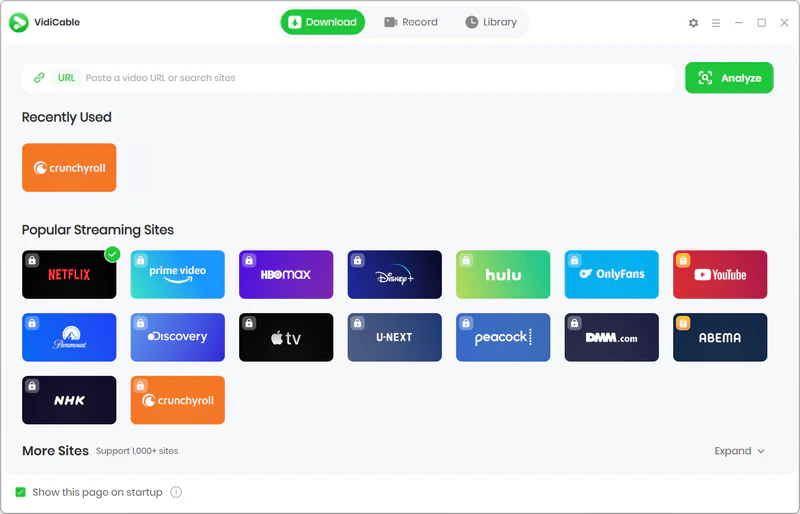Switch to the Download tab
Screen dimensions: 800x514
point(322,22)
